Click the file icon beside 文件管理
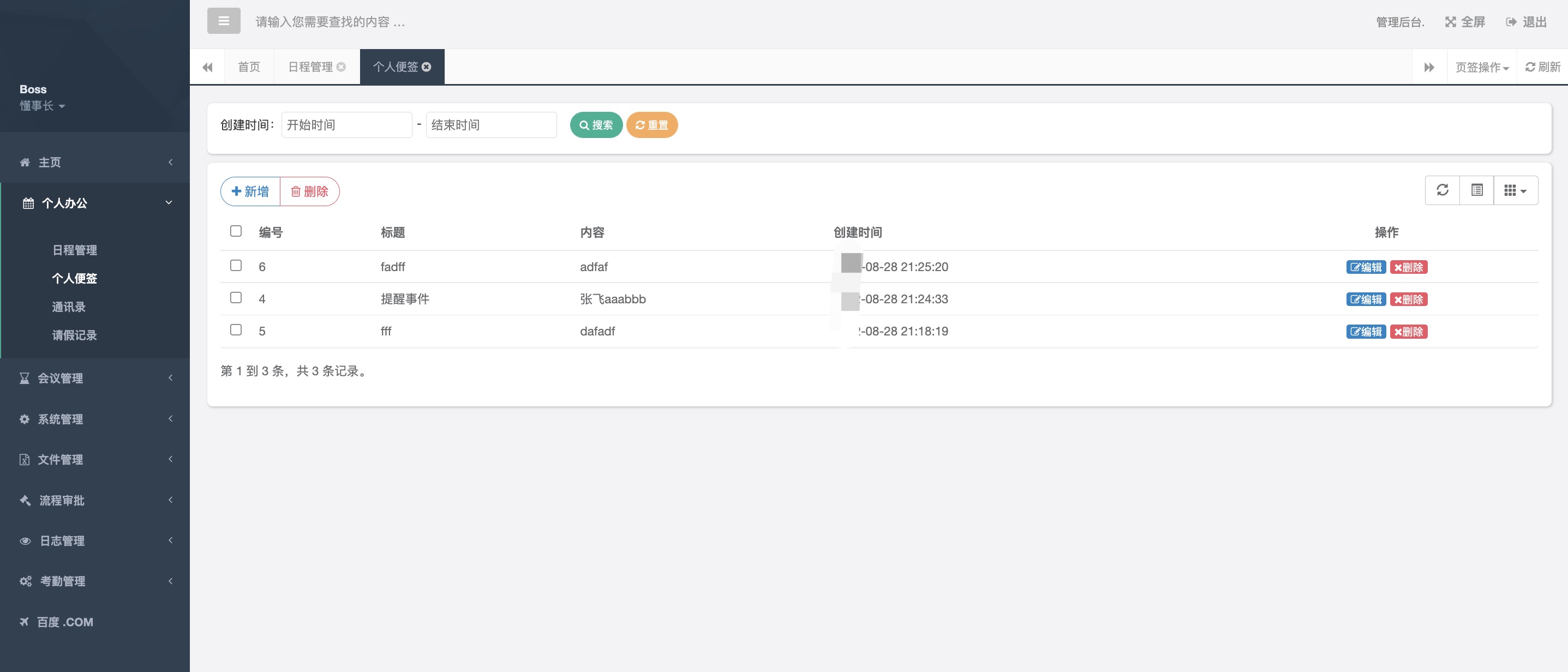1568x672 pixels. tap(25, 460)
